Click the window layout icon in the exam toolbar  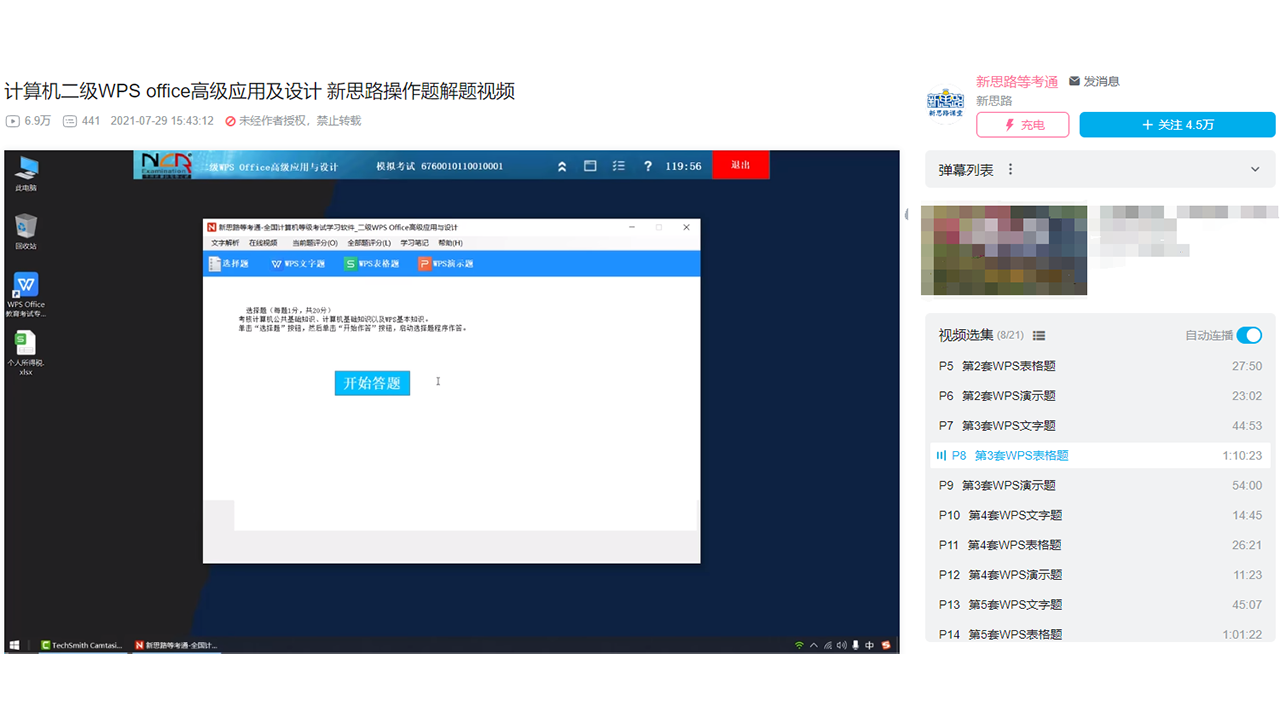tap(590, 166)
